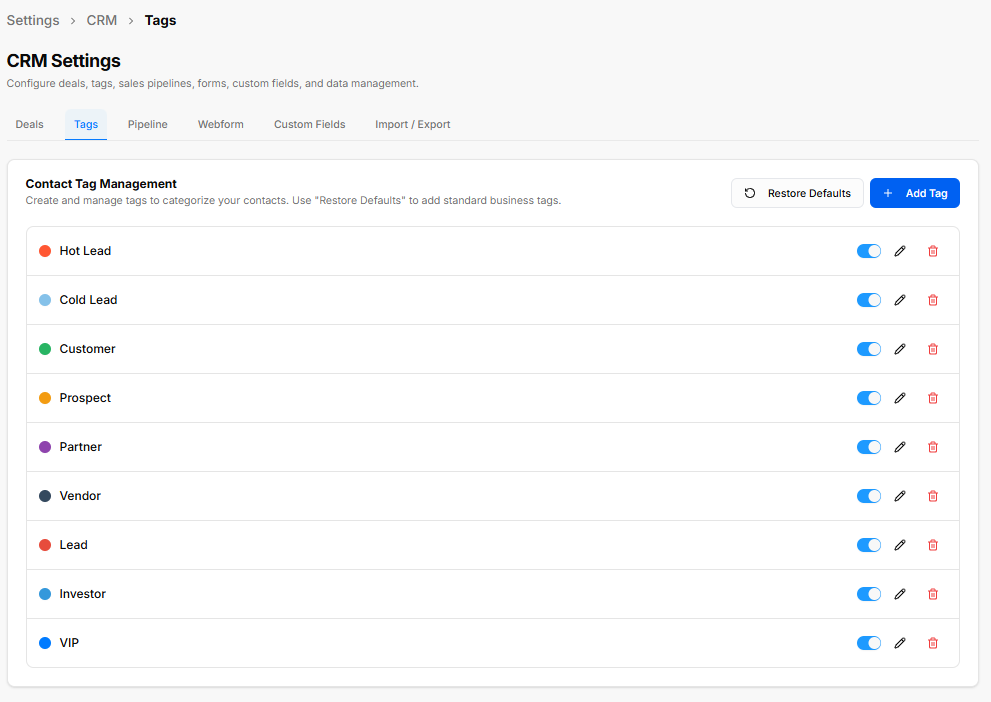Turn off the Customer tag switch
This screenshot has width=991, height=702.
point(869,349)
